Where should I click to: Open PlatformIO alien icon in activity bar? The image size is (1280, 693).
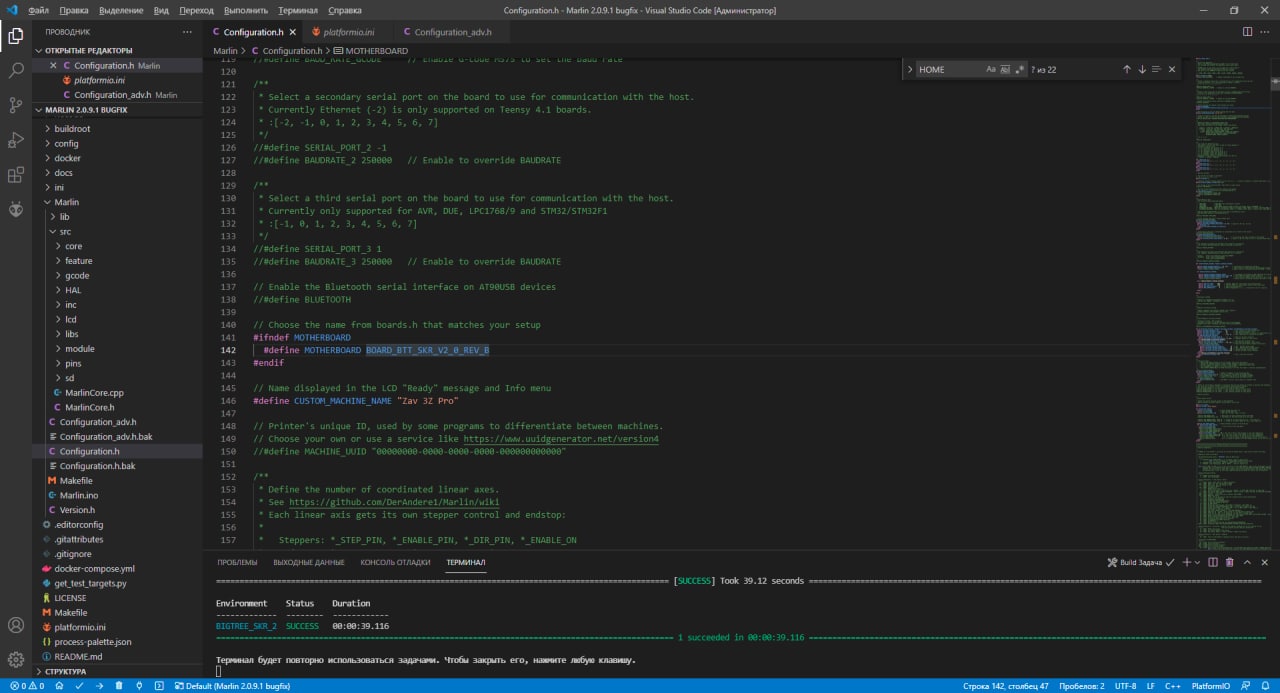point(16,209)
